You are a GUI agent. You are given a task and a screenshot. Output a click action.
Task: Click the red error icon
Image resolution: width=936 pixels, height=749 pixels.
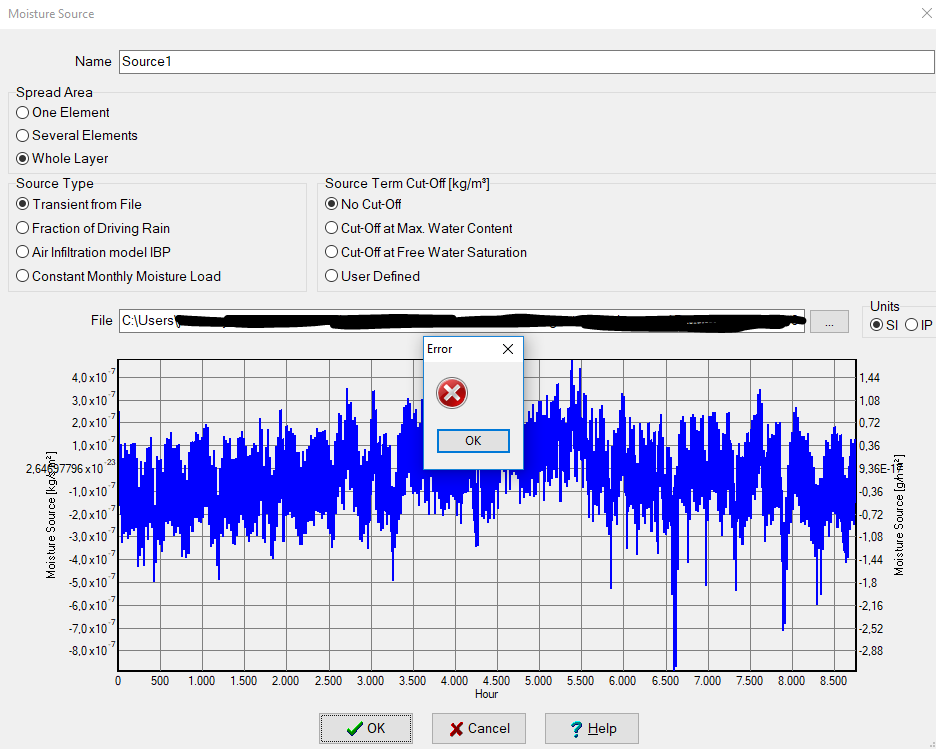click(453, 394)
